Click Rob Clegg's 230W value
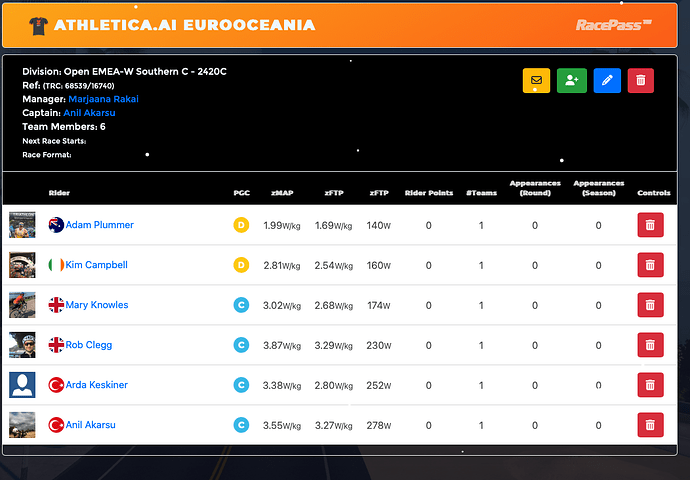Viewport: 690px width, 480px height. pos(378,345)
